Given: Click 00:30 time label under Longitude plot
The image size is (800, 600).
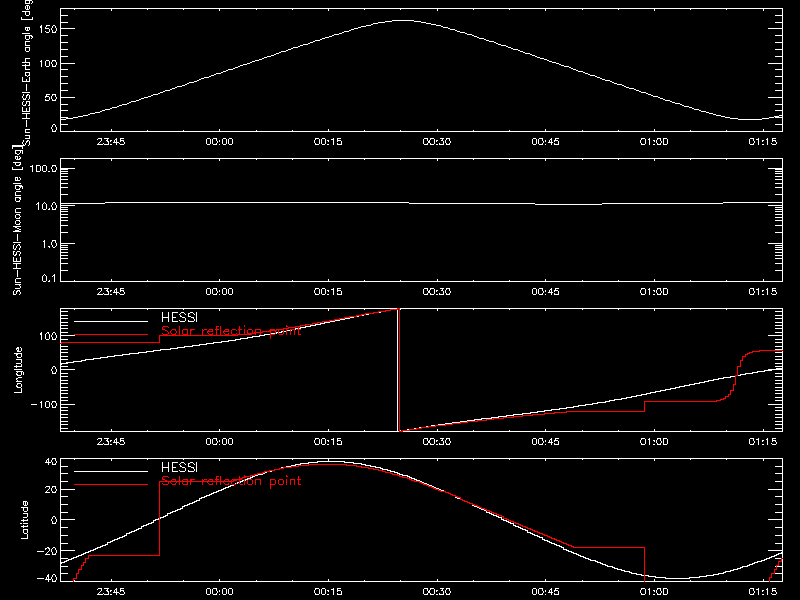Looking at the screenshot, I should (x=437, y=442).
